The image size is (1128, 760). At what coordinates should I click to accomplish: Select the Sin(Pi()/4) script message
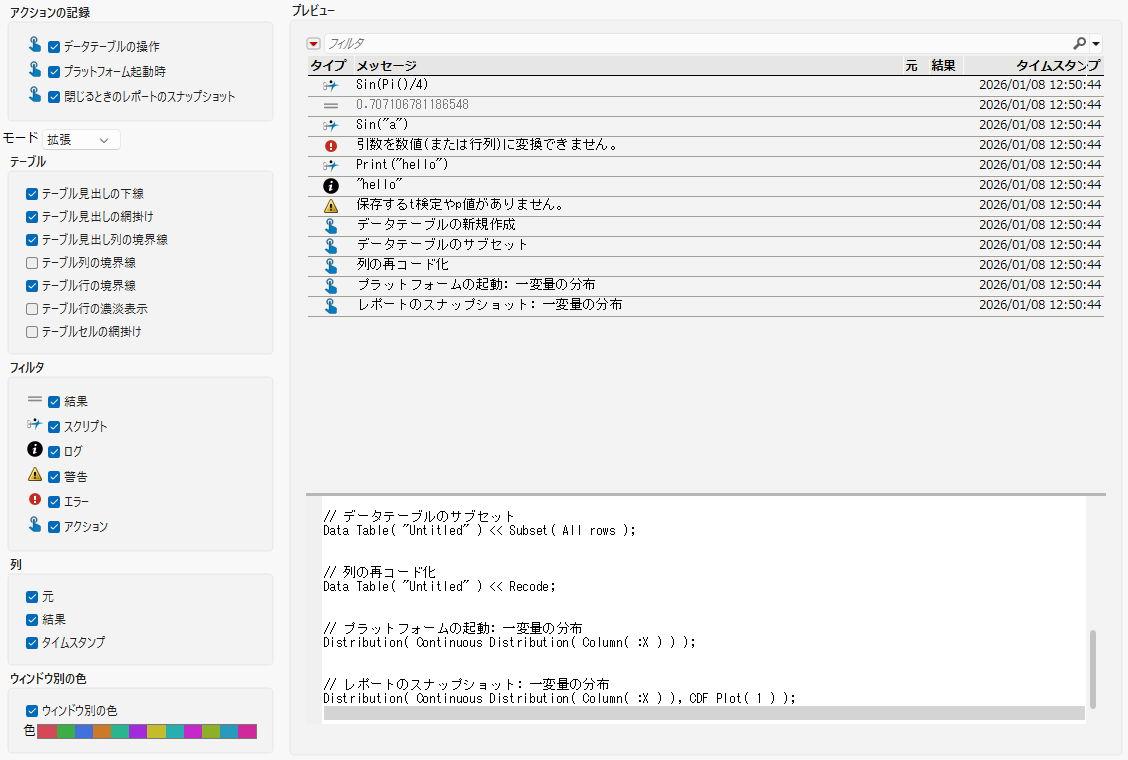pos(392,84)
